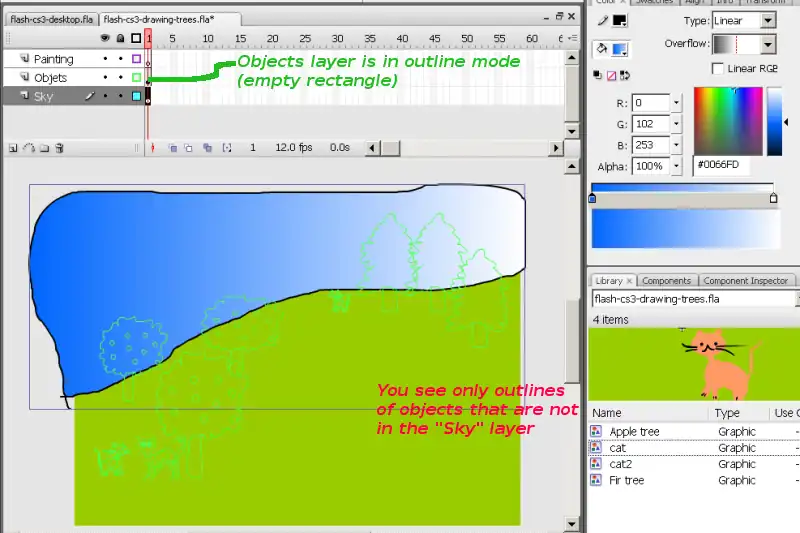
Task: Sort the library by the Type column header
Action: tap(728, 413)
